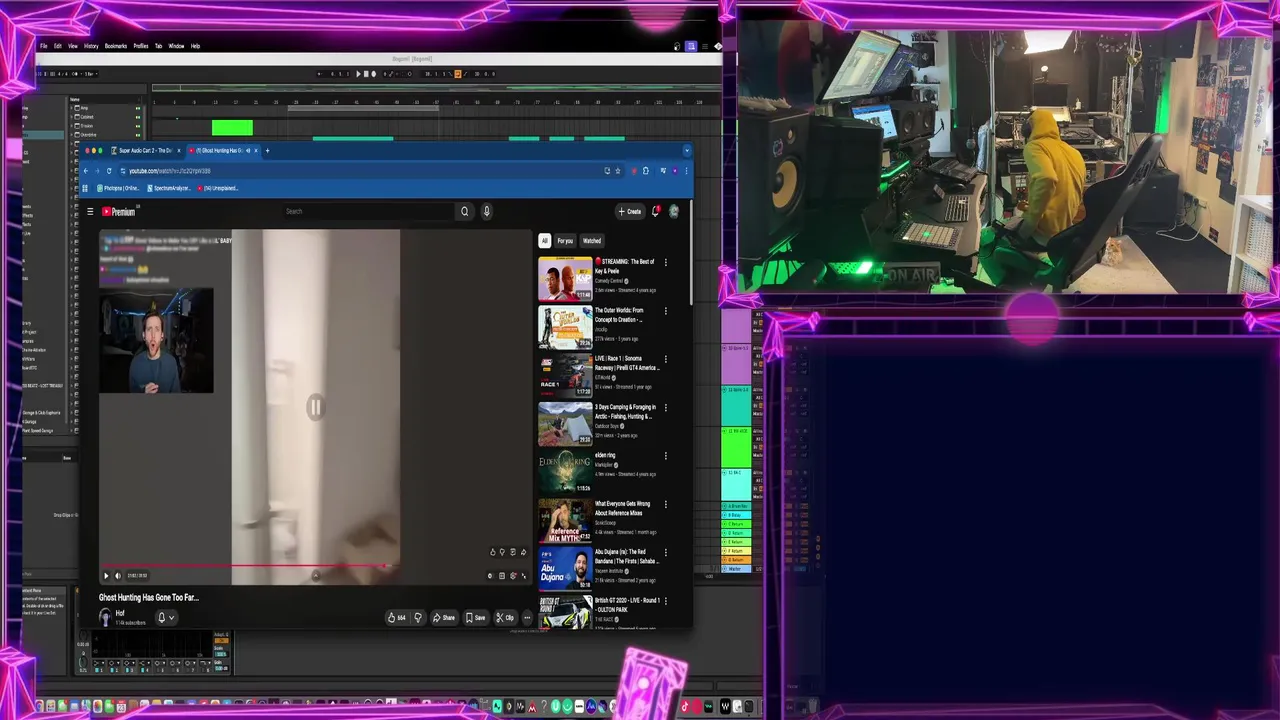This screenshot has height=720, width=1280.
Task: Toggle the channel notification bell dropdown
Action: coord(165,618)
